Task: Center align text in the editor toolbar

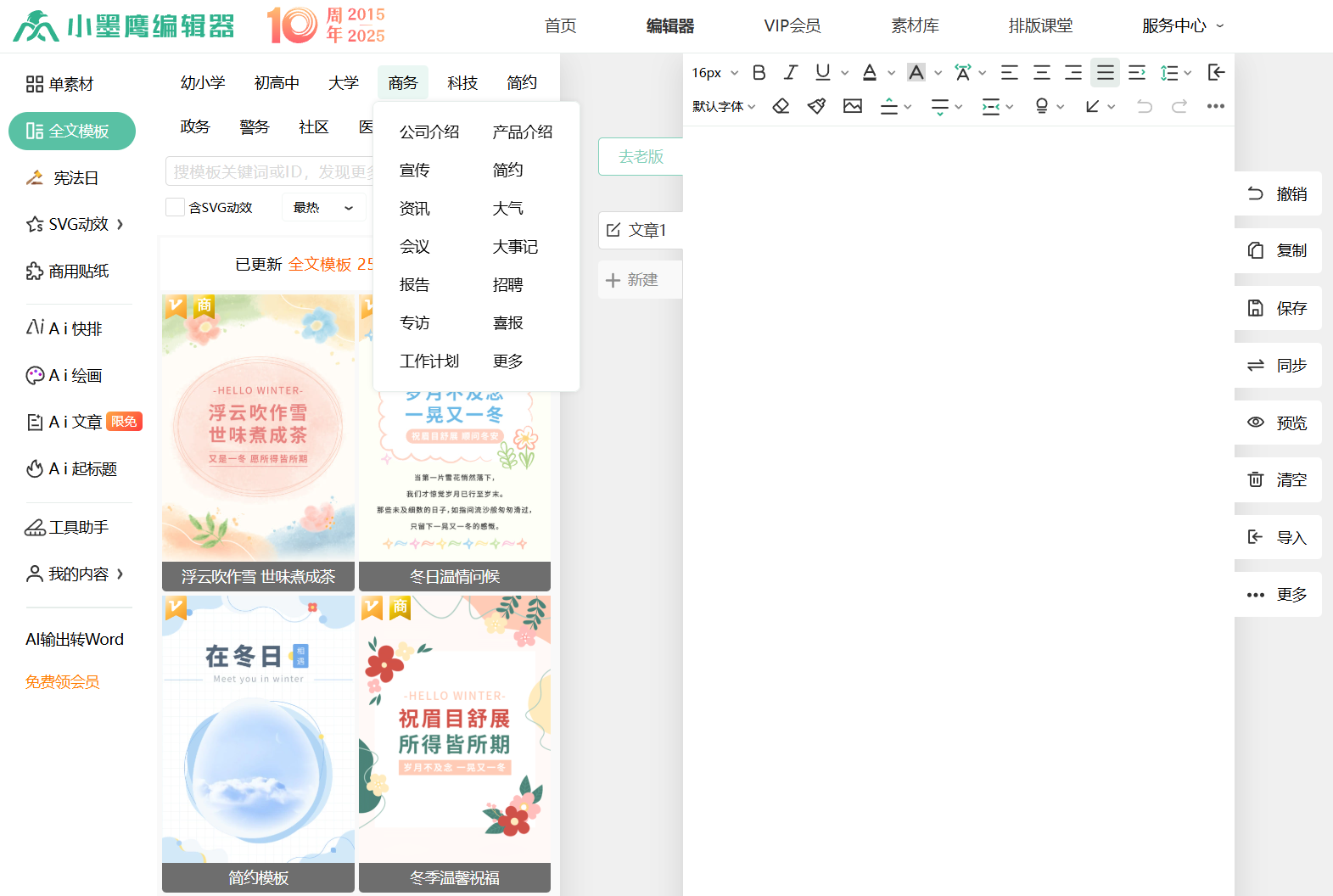Action: [x=1041, y=73]
